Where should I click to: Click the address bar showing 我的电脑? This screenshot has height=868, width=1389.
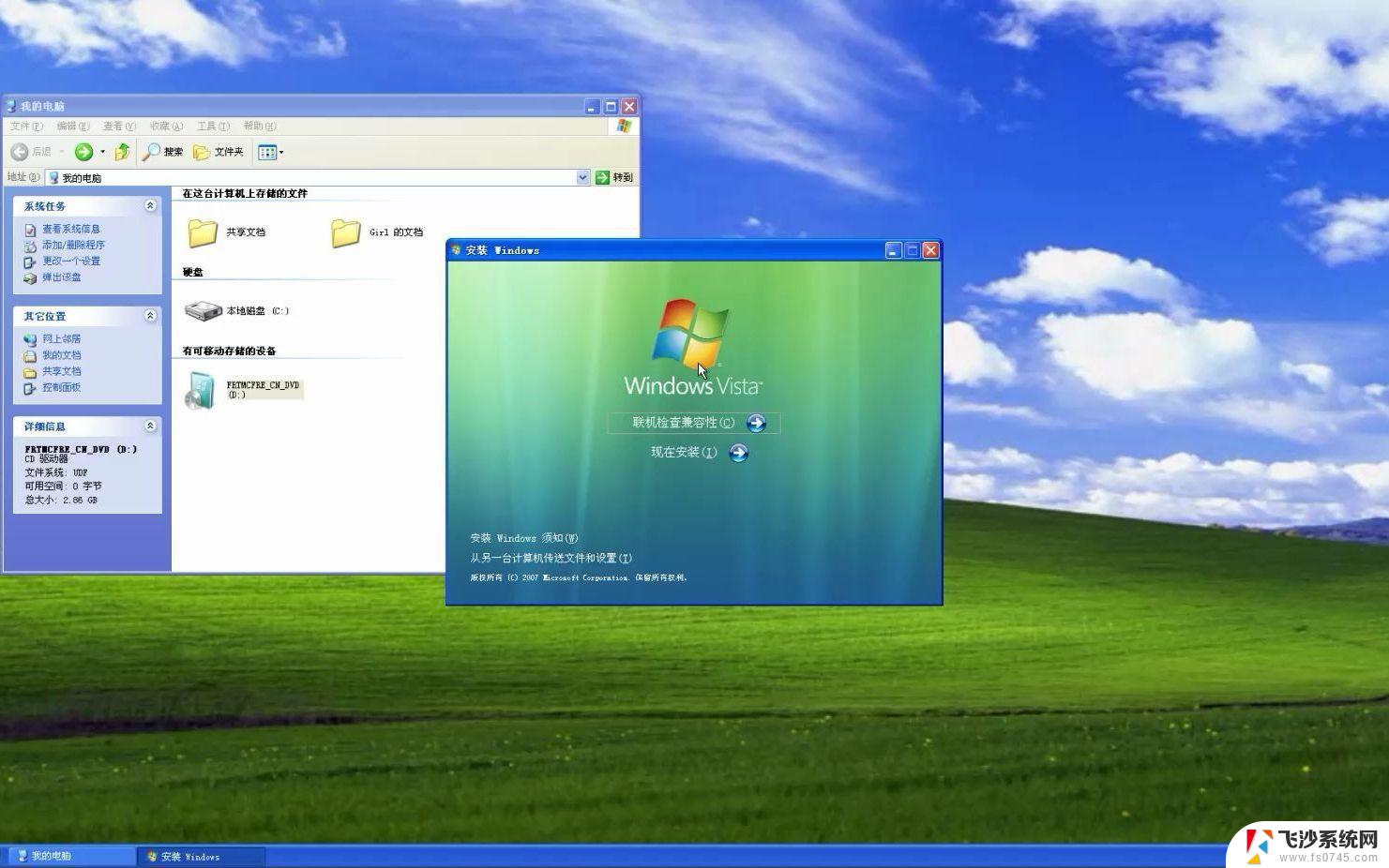(317, 177)
